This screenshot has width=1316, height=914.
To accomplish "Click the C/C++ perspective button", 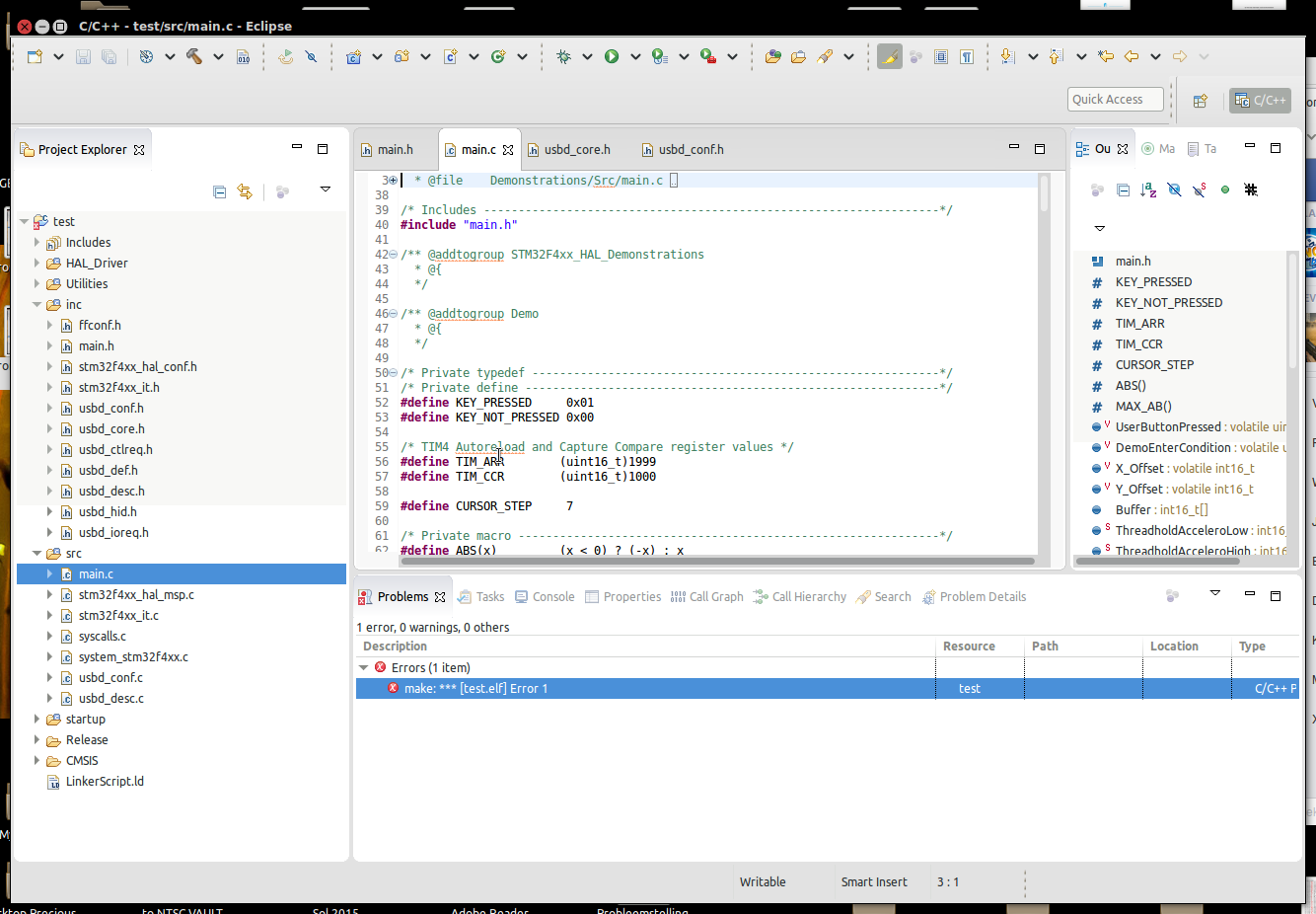I will pyautogui.click(x=1261, y=101).
